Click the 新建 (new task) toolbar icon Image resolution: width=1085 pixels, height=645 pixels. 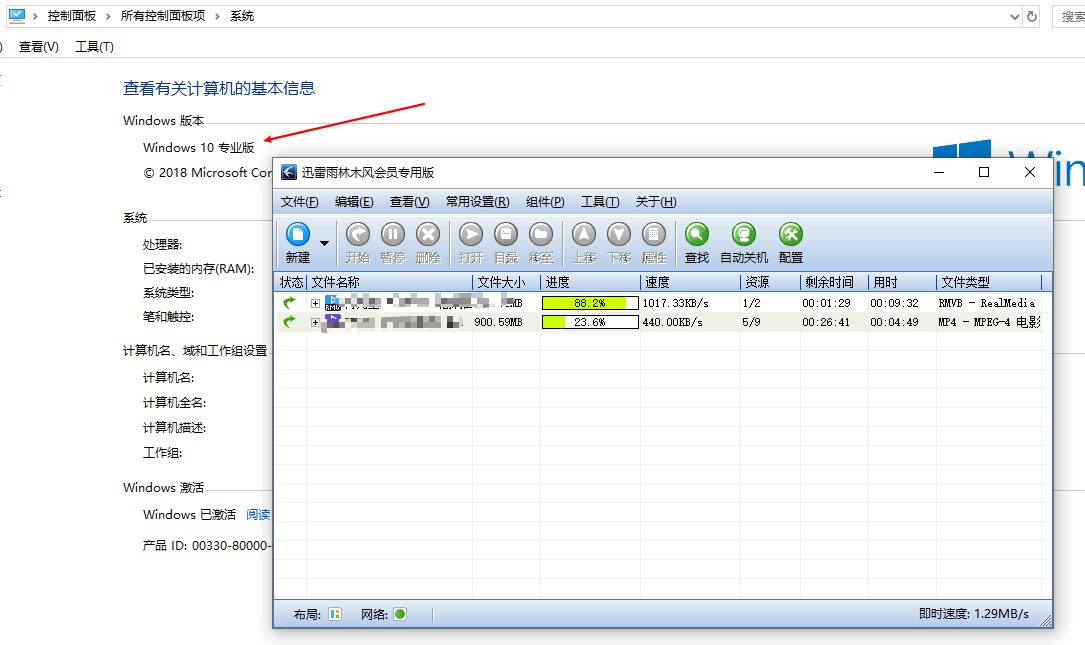click(298, 235)
